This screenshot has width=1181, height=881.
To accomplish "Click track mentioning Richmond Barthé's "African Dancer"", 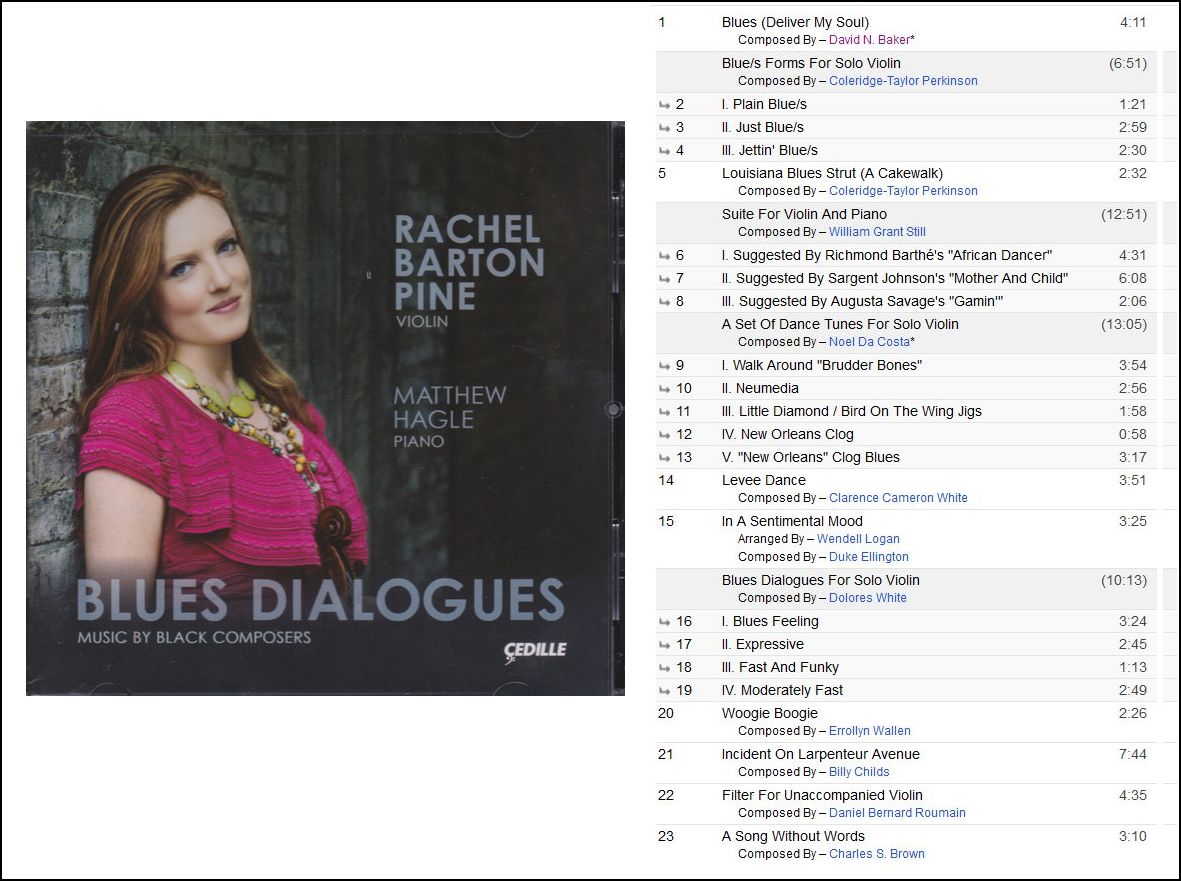I will (x=887, y=256).
